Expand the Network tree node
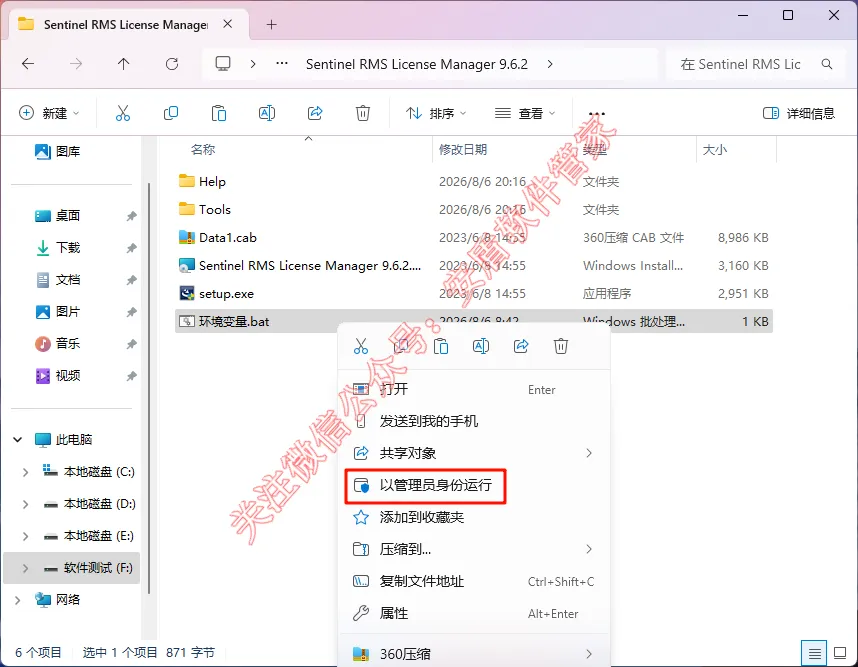Image resolution: width=858 pixels, height=667 pixels. point(18,600)
